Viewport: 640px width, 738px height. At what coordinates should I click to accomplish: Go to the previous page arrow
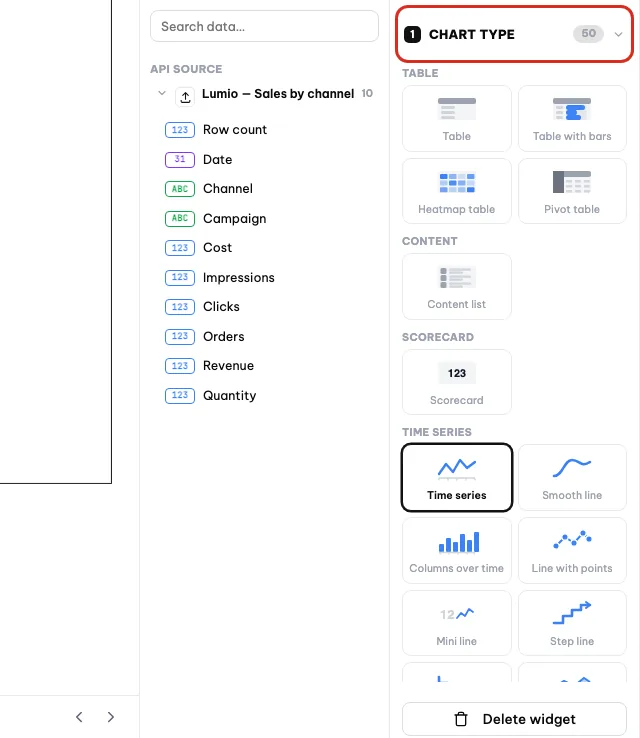coord(79,717)
